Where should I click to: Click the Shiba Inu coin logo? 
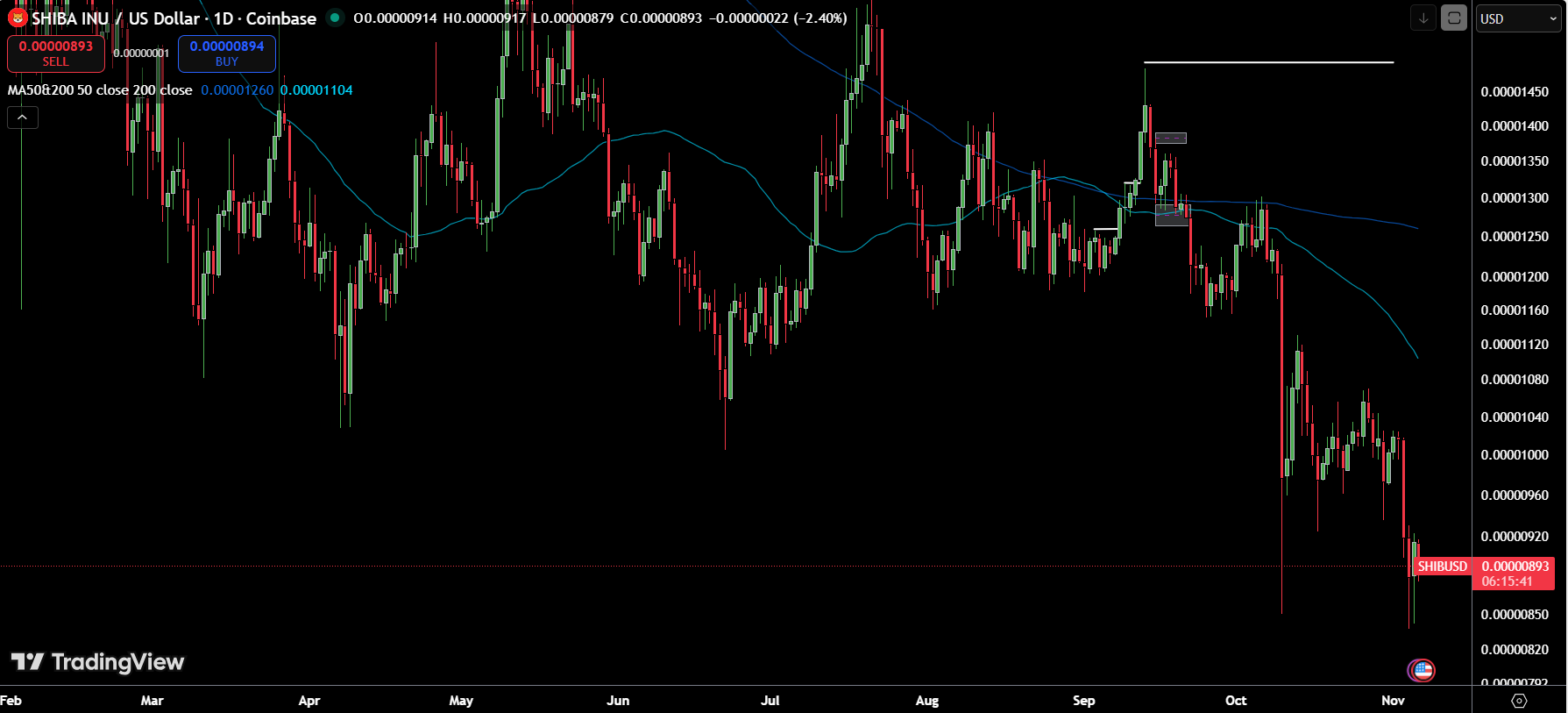point(17,18)
